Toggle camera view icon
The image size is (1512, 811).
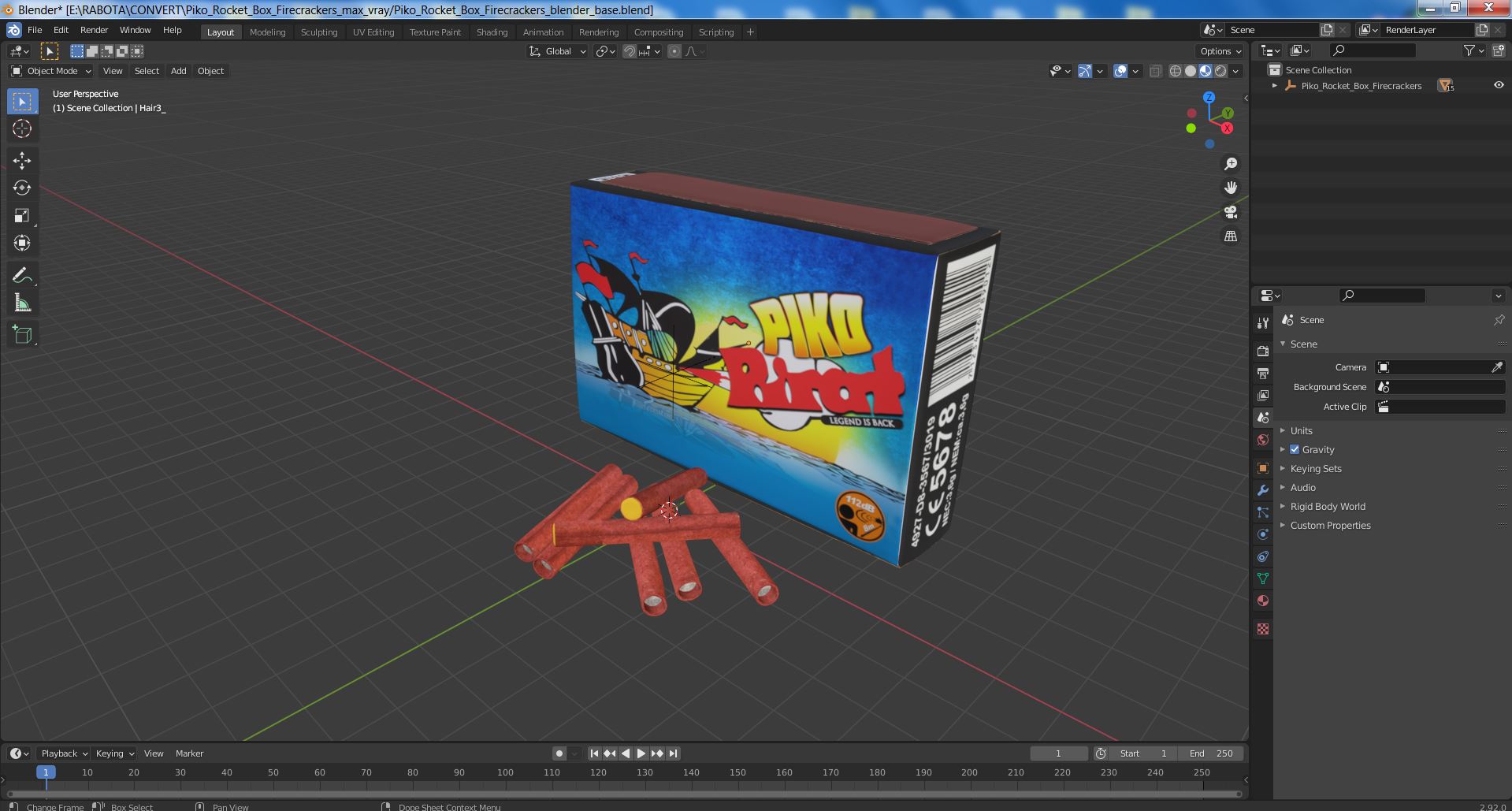point(1231,212)
